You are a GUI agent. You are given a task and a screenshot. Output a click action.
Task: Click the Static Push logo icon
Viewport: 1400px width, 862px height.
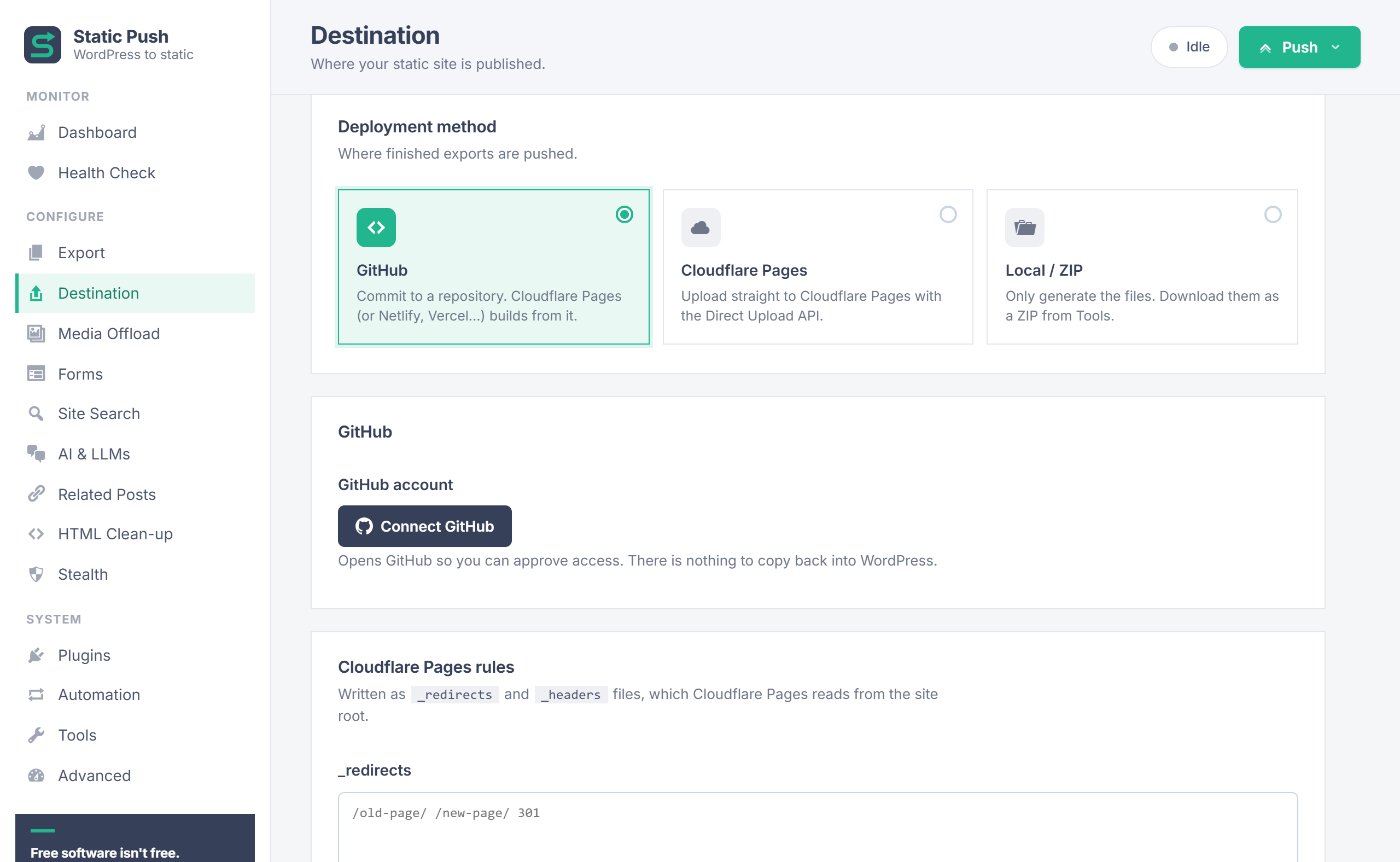point(42,44)
